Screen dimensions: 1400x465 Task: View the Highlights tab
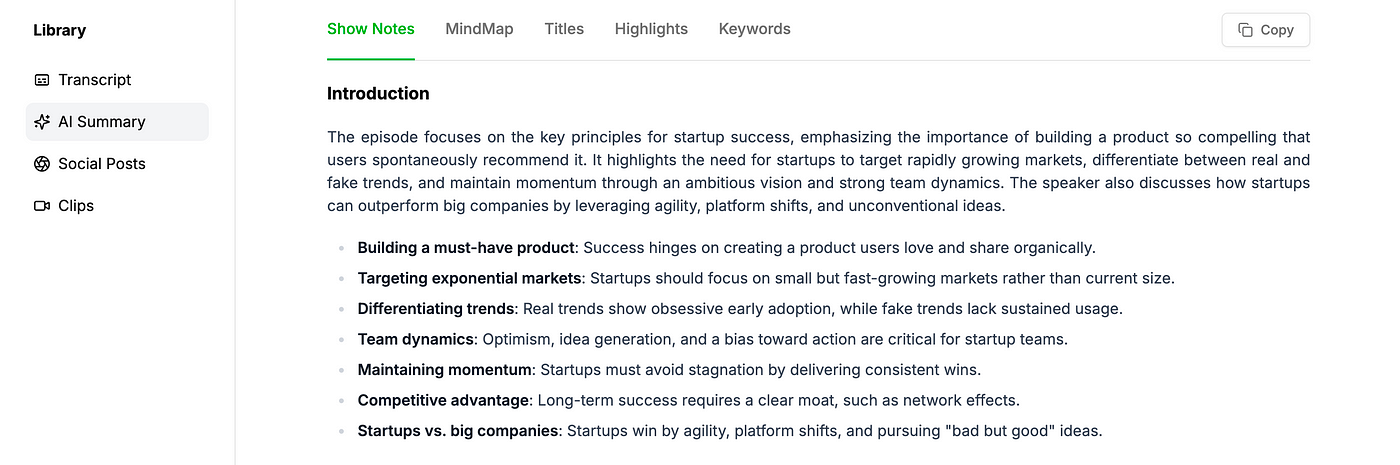[x=651, y=29]
